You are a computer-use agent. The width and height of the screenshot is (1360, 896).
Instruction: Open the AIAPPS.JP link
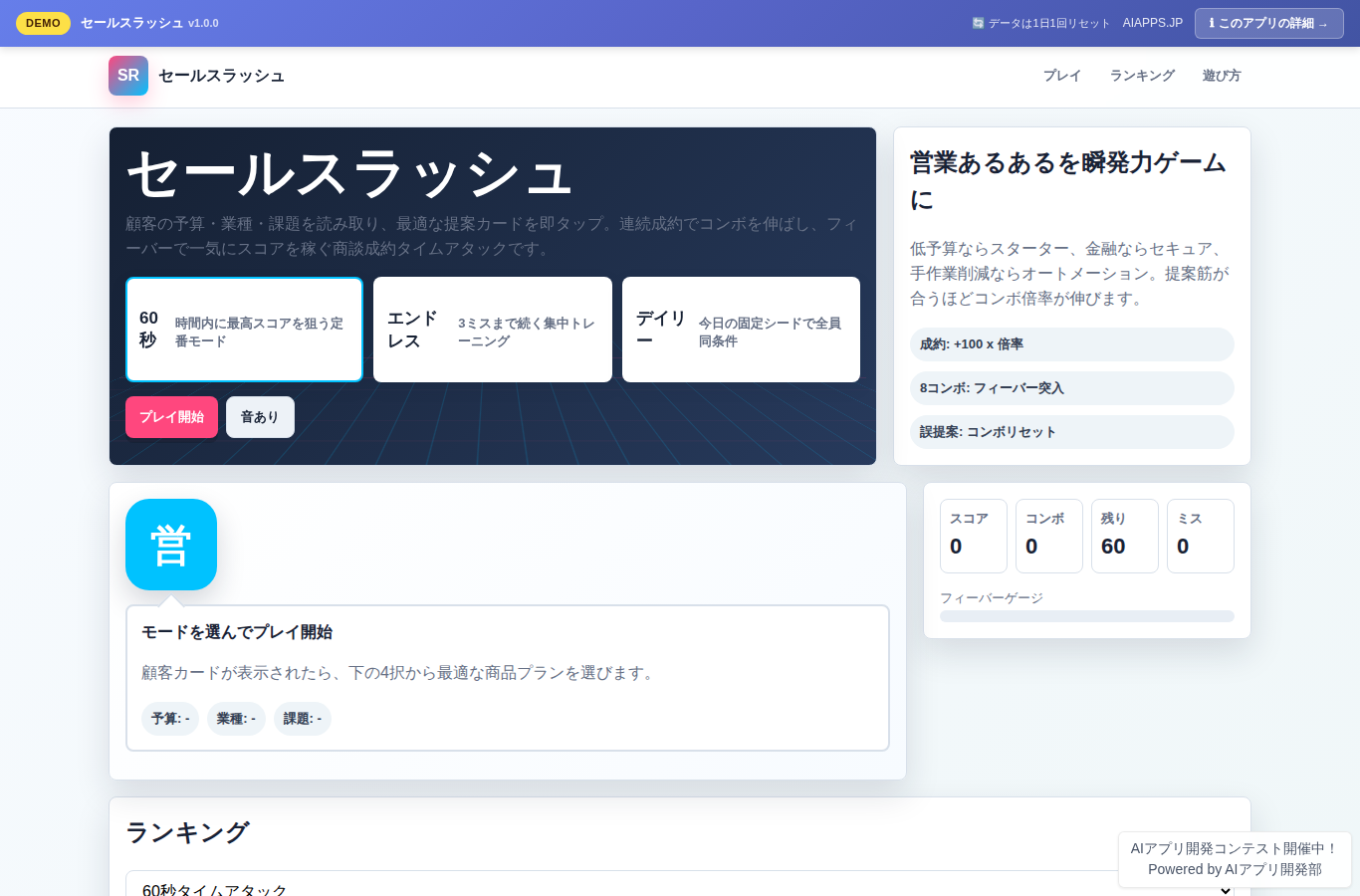[x=1153, y=23]
